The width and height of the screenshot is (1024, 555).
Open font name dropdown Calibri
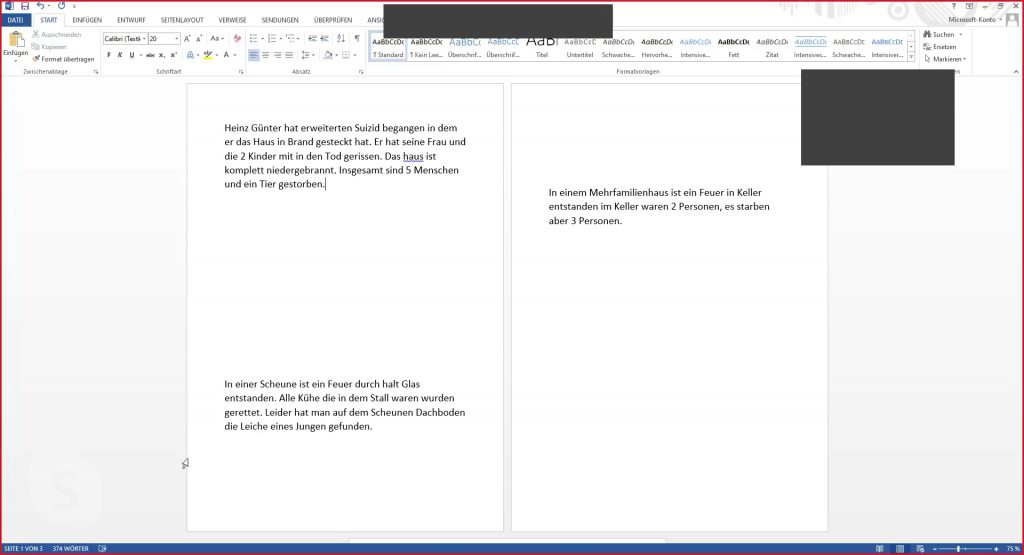click(144, 39)
